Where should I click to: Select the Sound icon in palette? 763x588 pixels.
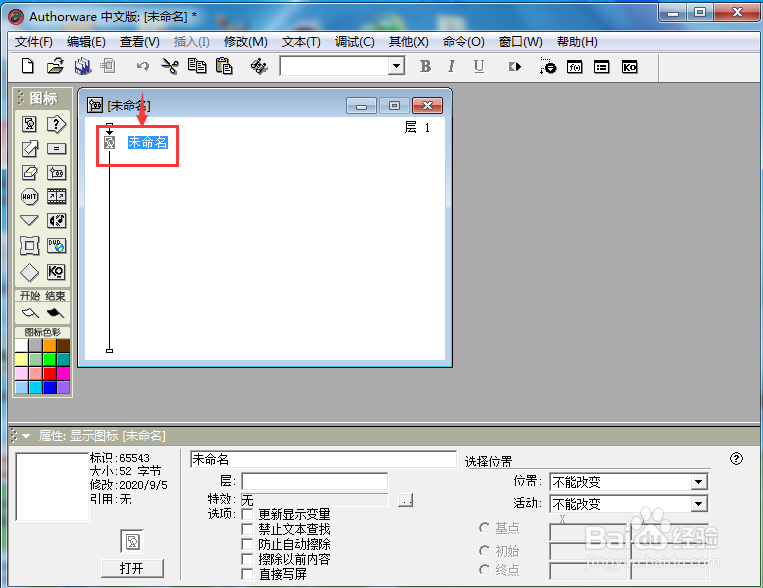coord(56,220)
